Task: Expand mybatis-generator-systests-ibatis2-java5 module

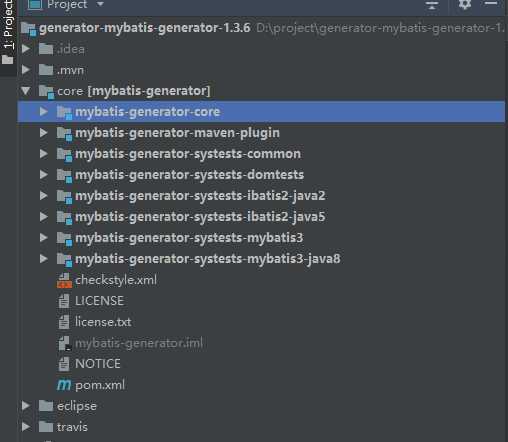Action: point(44,217)
